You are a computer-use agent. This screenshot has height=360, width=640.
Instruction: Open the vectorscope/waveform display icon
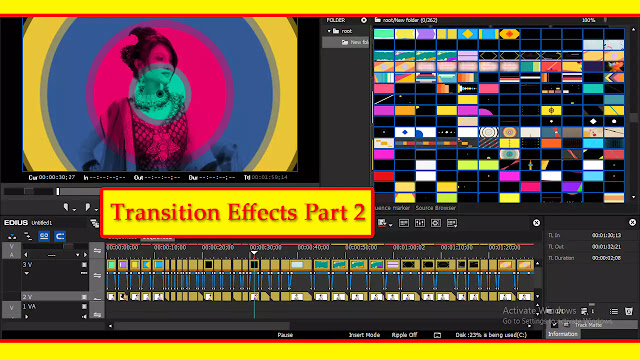tap(436, 223)
